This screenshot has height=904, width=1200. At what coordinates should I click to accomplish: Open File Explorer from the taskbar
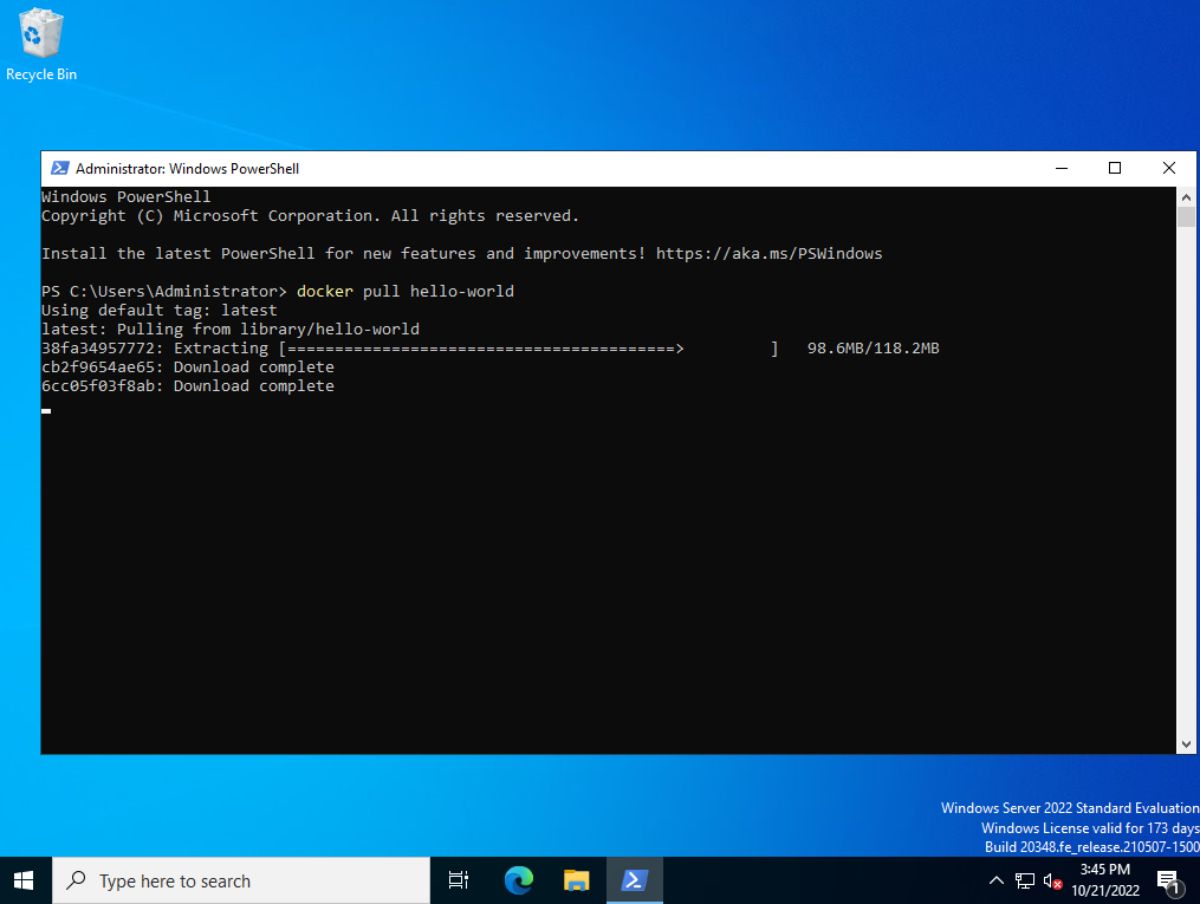click(x=576, y=880)
